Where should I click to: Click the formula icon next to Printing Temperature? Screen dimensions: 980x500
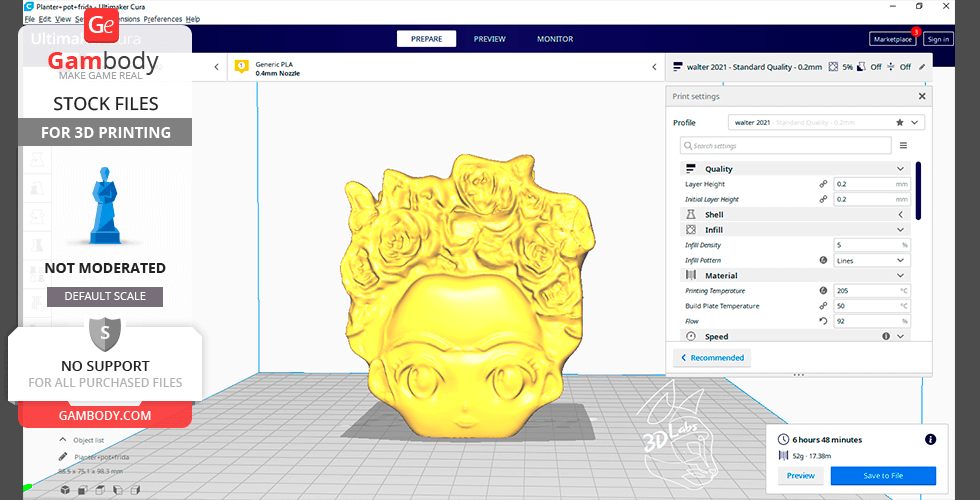click(823, 291)
